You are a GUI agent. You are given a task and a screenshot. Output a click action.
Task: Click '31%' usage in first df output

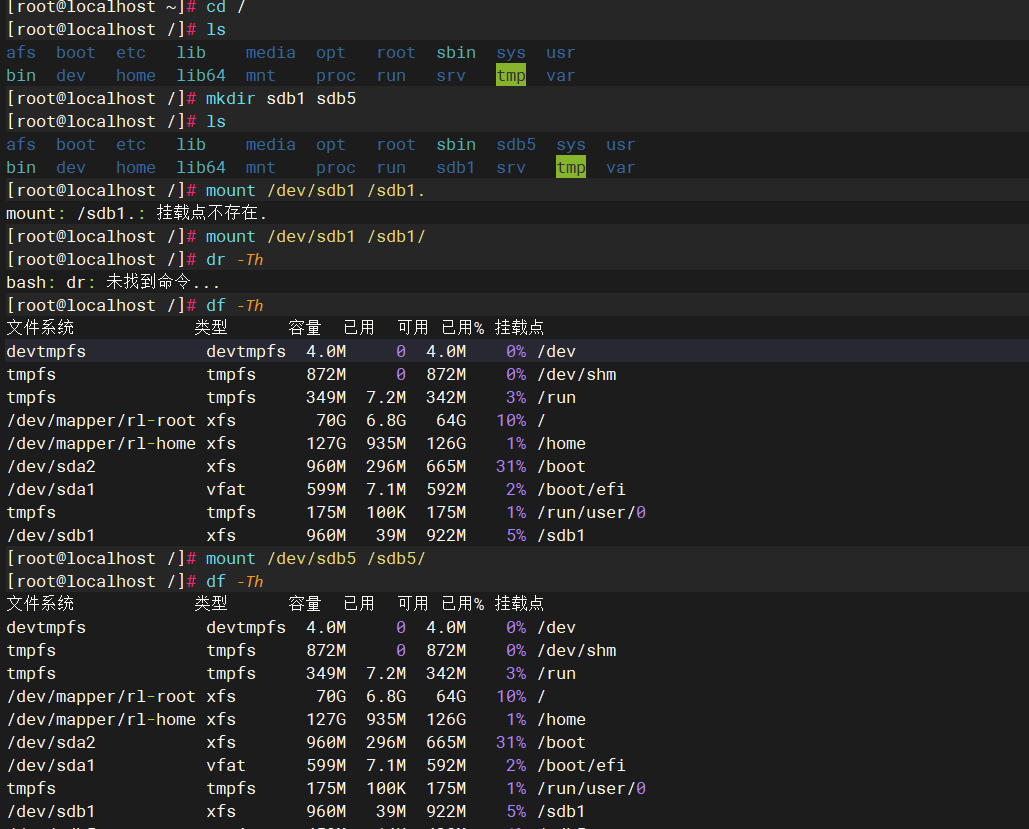click(x=511, y=467)
